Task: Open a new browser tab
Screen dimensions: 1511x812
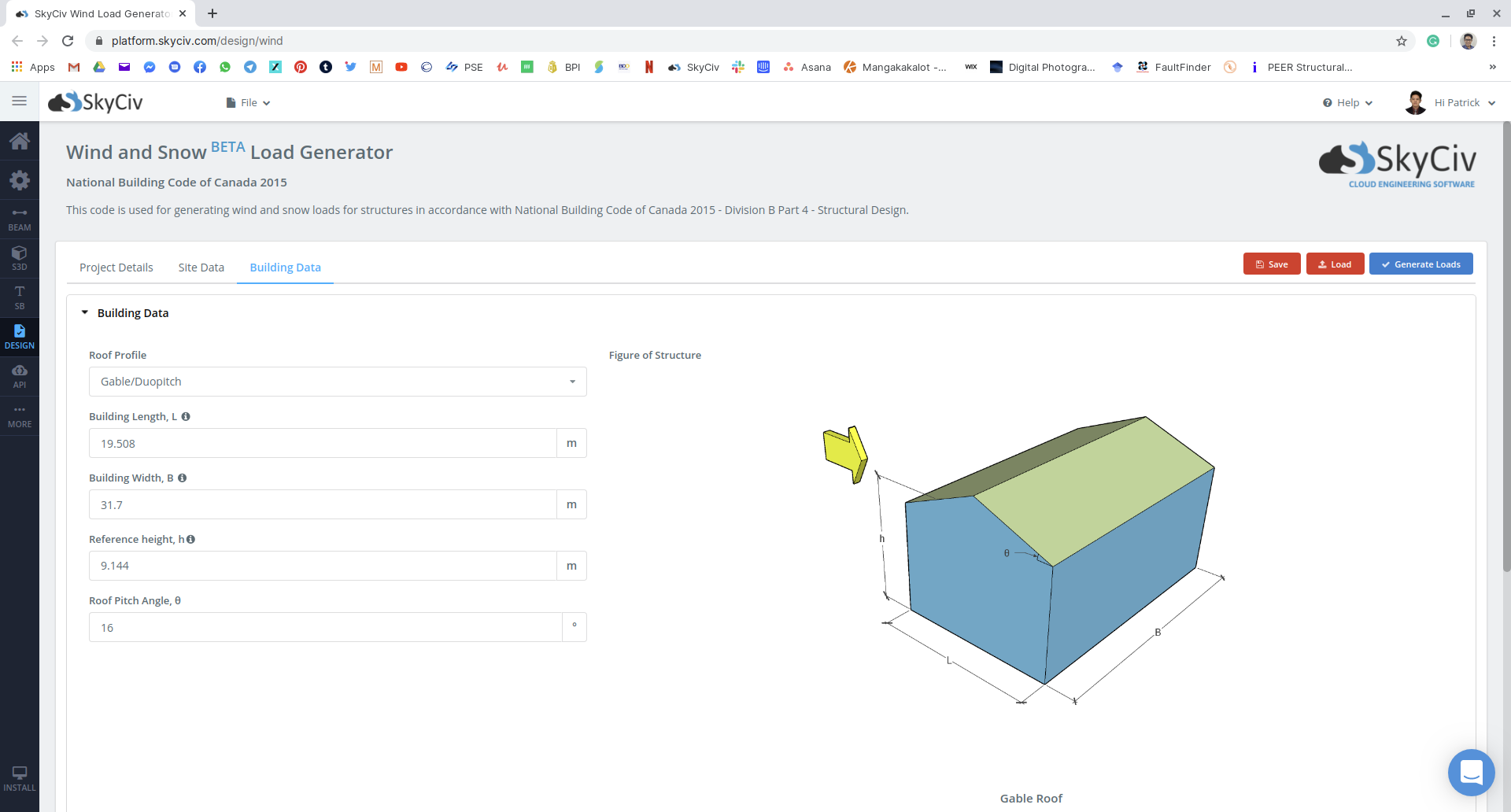Action: [x=212, y=13]
